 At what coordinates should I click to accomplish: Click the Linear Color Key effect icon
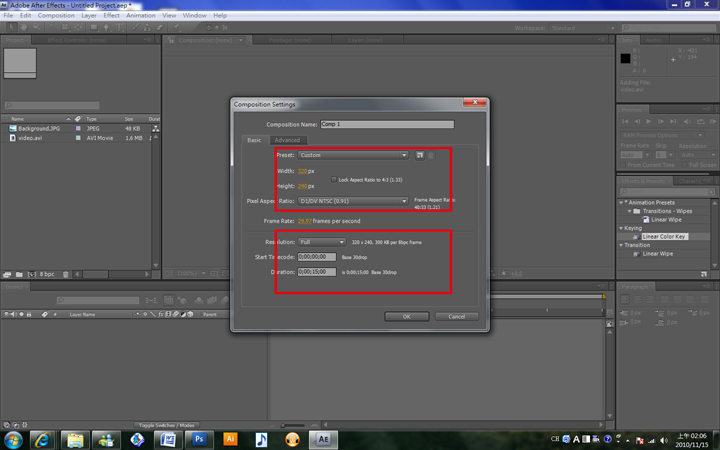tap(636, 236)
